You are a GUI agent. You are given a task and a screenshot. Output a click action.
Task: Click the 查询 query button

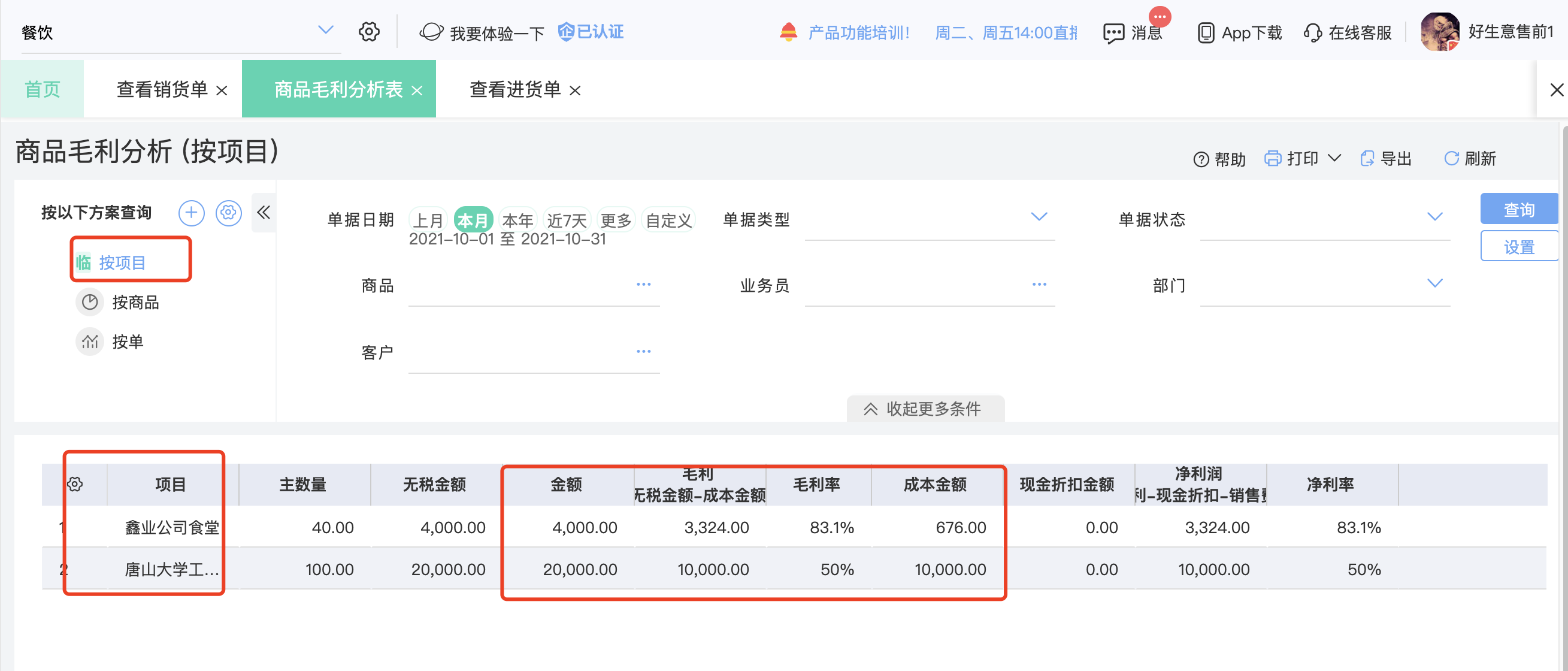pyautogui.click(x=1519, y=210)
